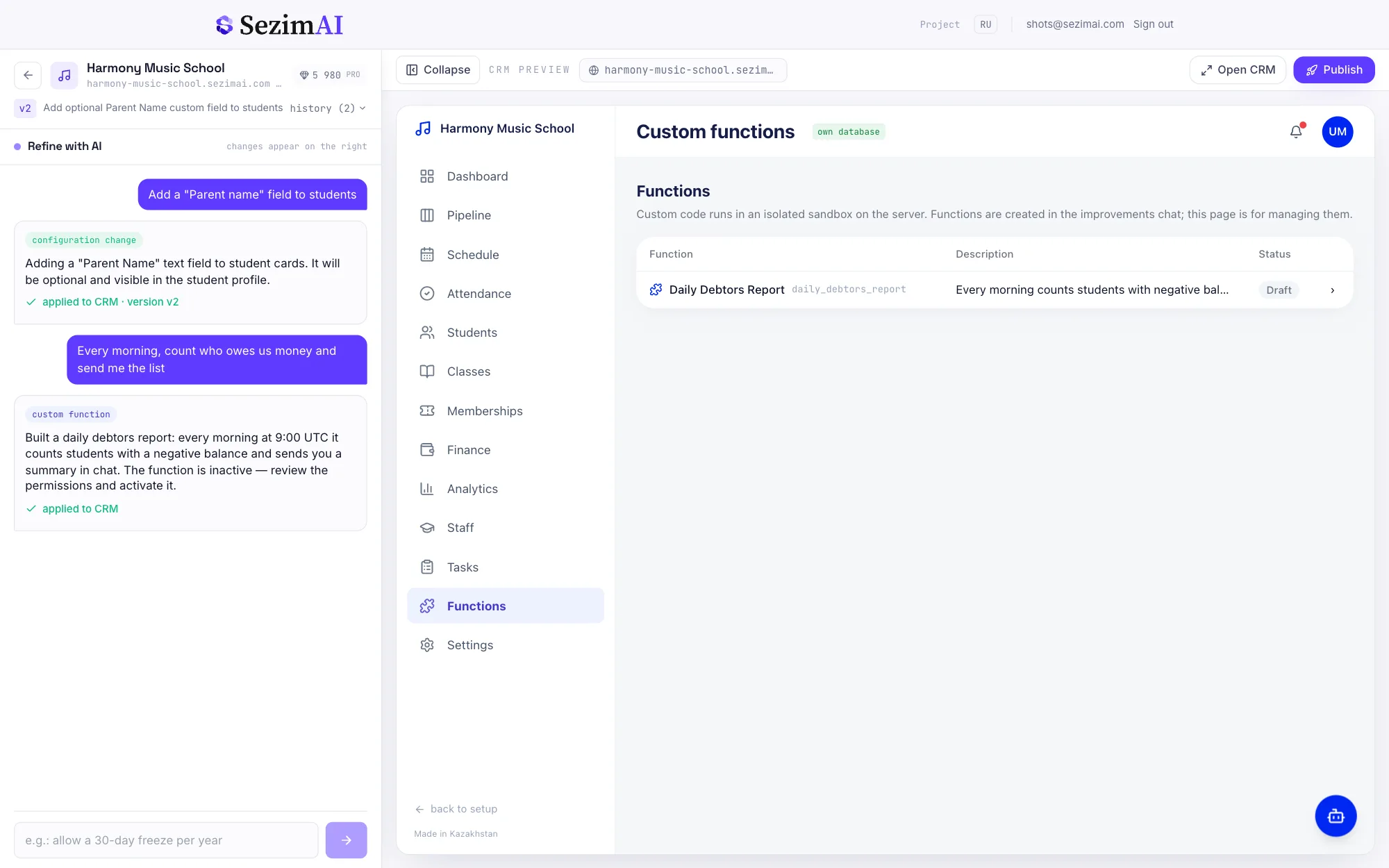
Task: Click the PRO plan label
Action: pos(354,75)
